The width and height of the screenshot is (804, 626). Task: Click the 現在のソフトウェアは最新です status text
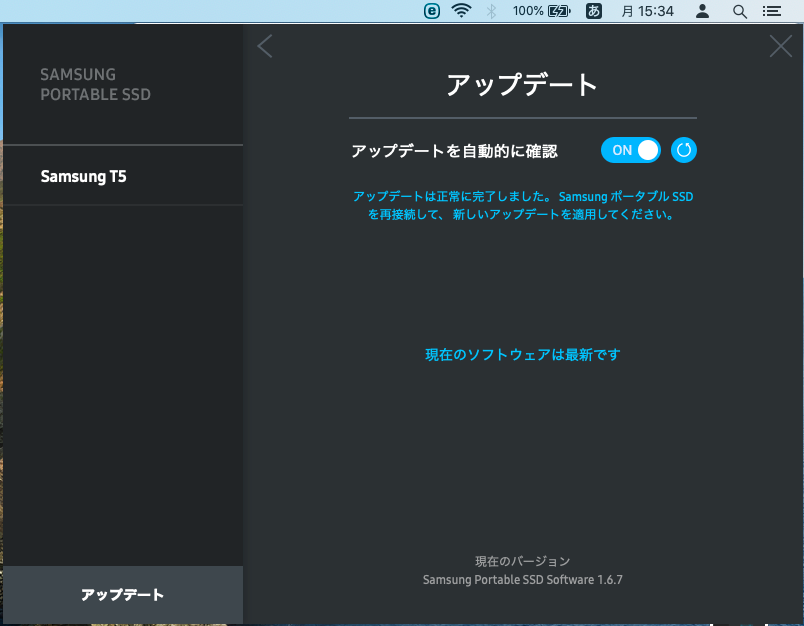click(523, 354)
